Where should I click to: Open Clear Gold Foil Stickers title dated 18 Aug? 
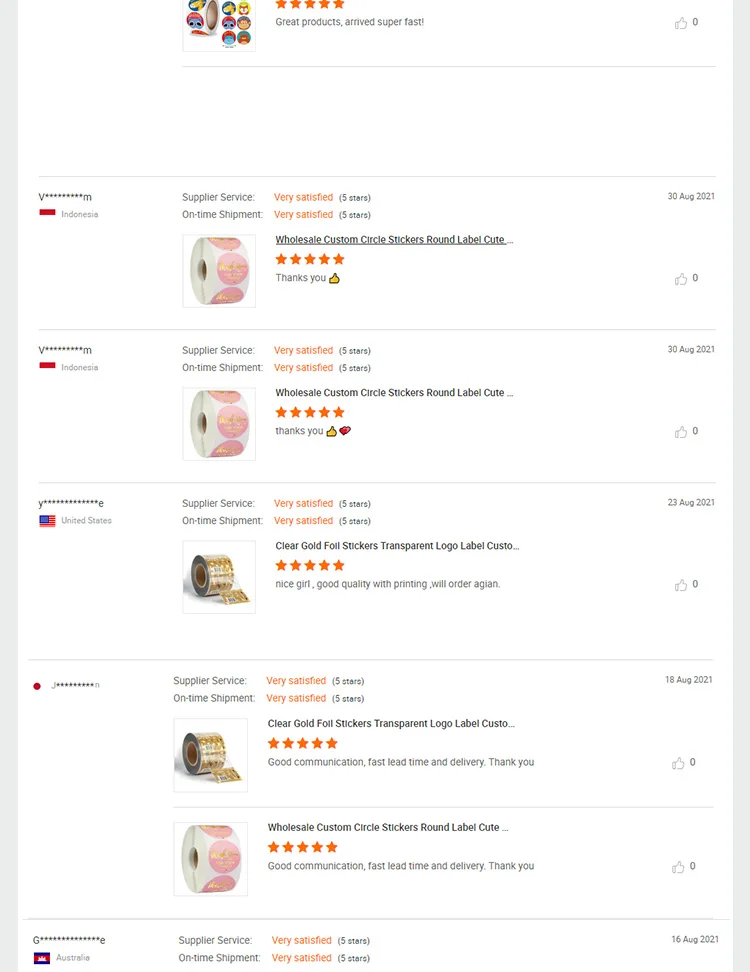[x=389, y=723]
